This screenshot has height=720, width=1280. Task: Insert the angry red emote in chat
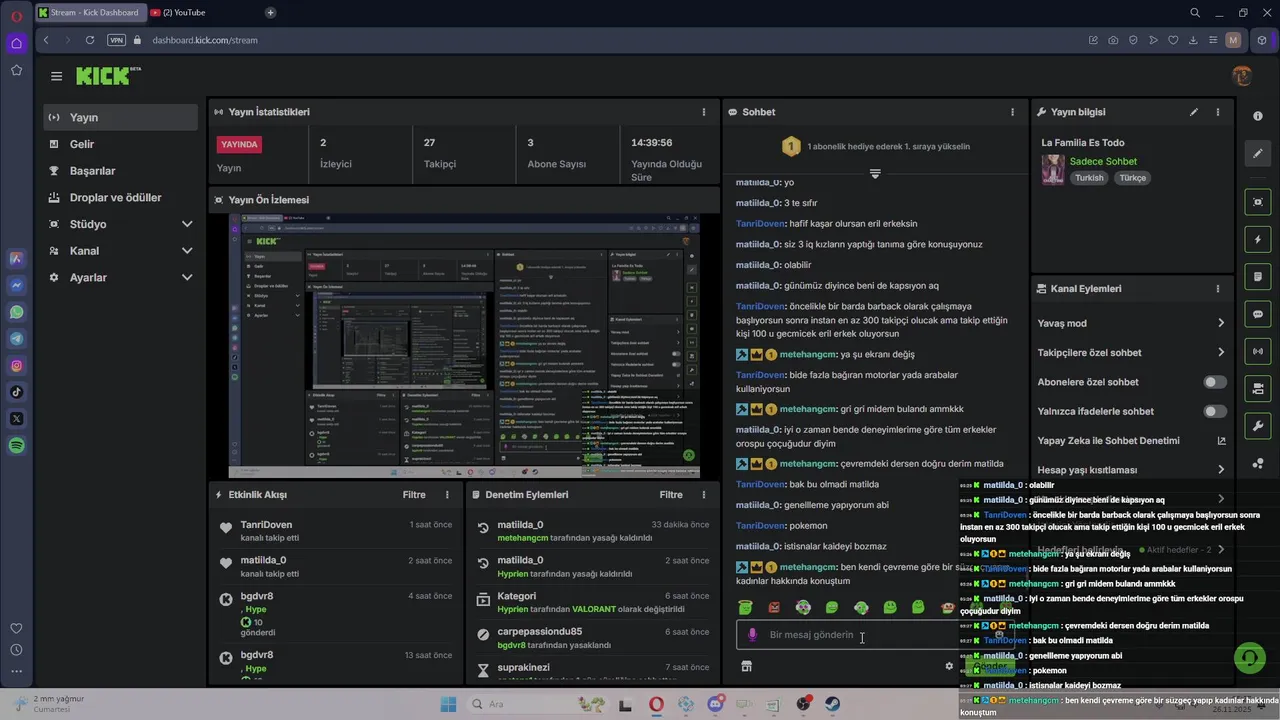774,607
